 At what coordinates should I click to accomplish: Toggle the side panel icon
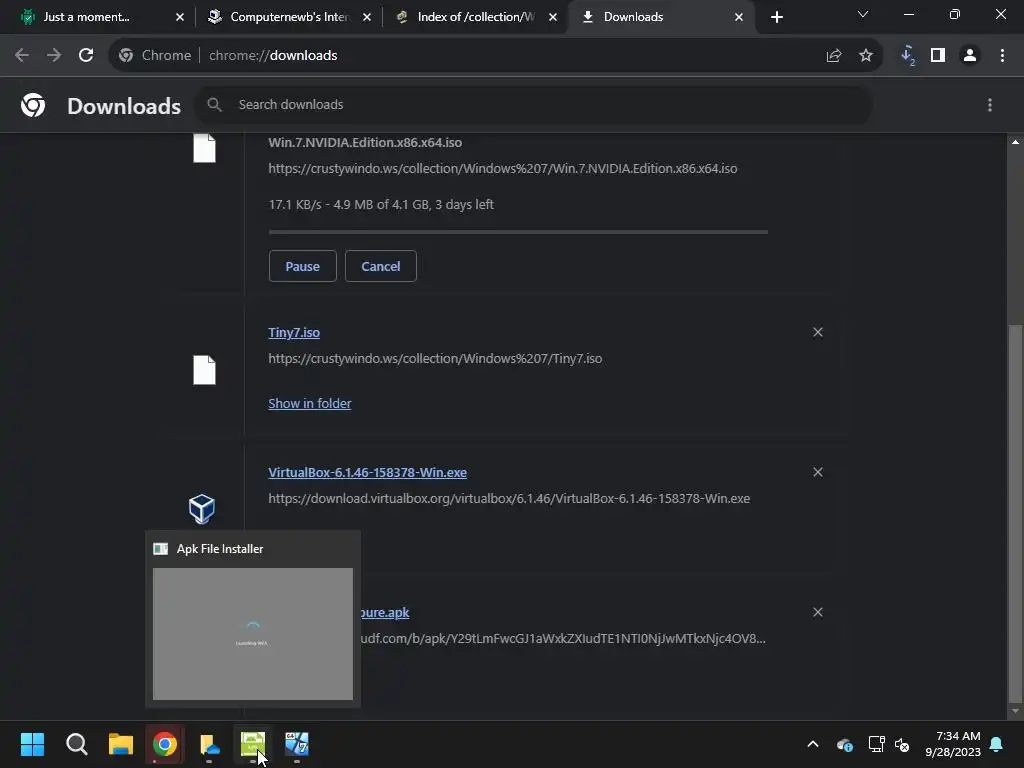(x=938, y=56)
